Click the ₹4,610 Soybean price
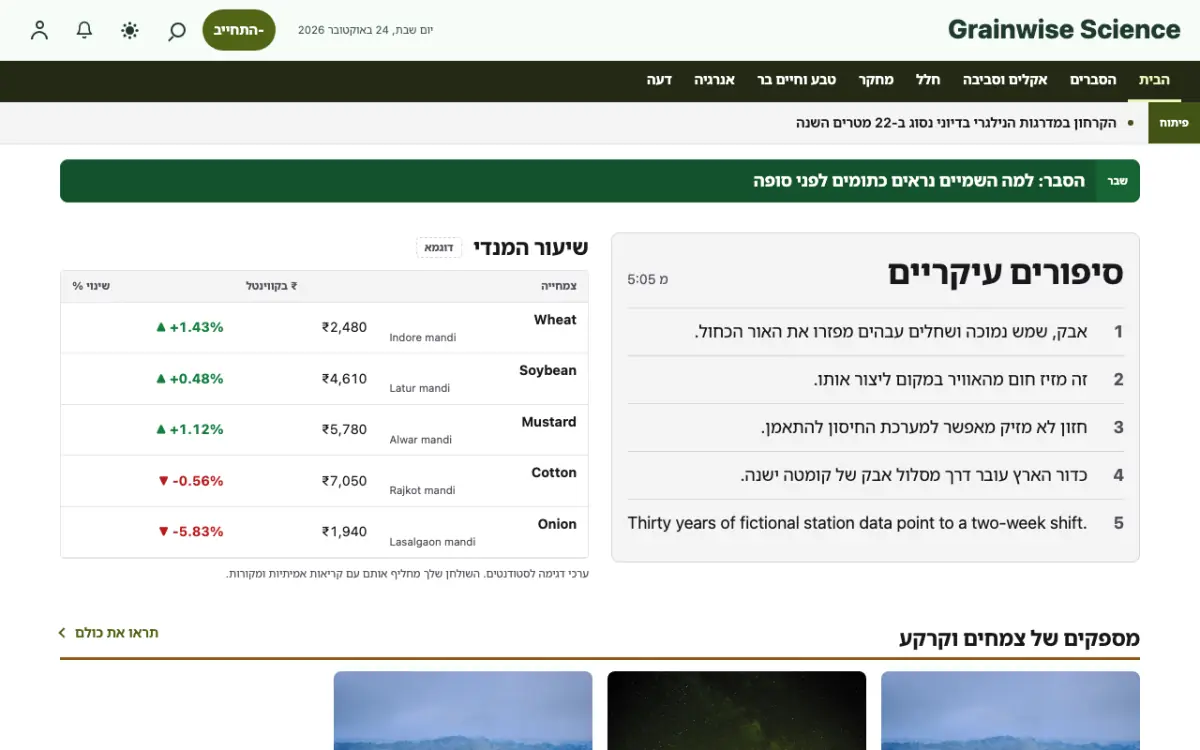This screenshot has width=1200, height=750. tap(344, 379)
